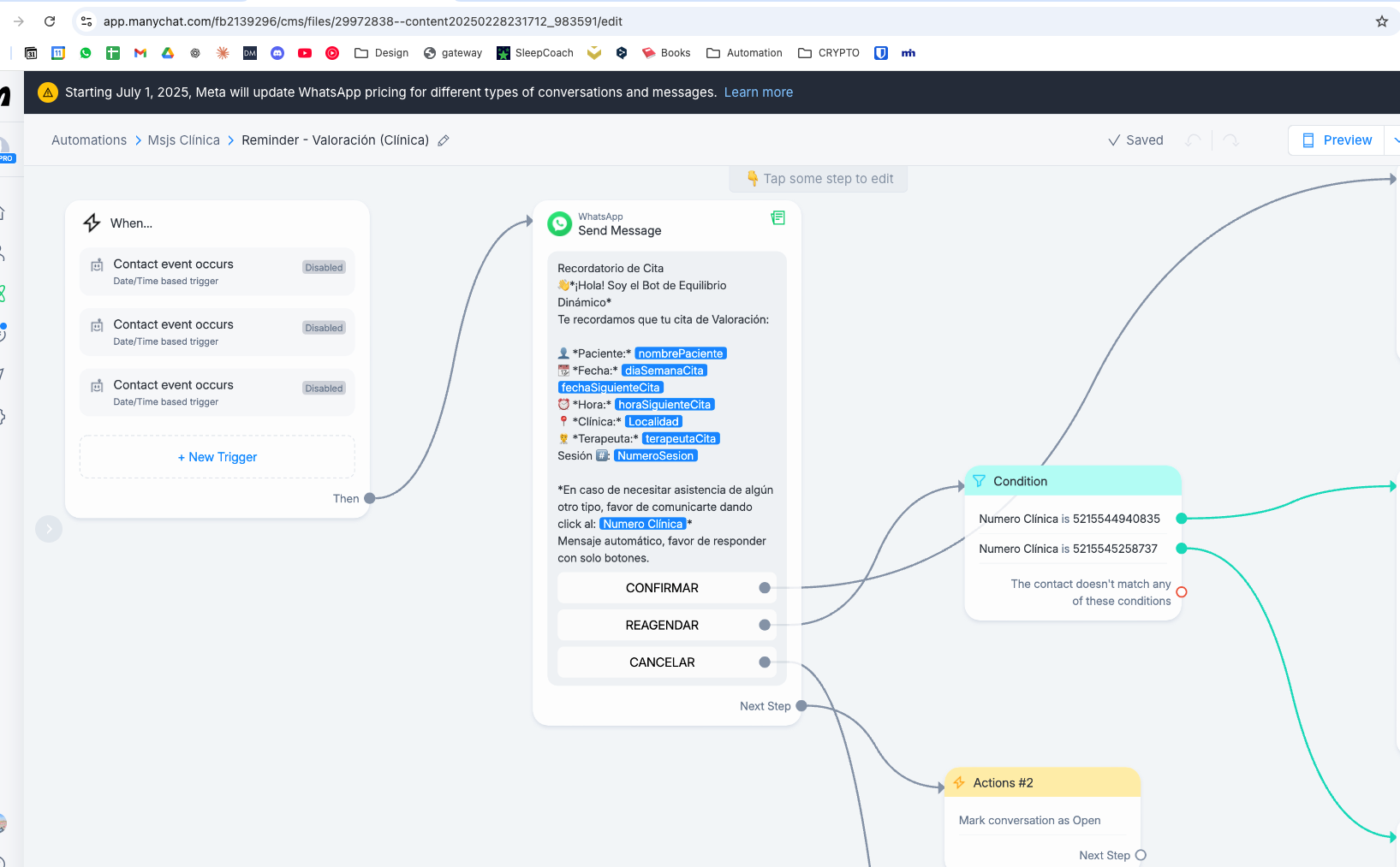Open the DM bookmark icon
1400x867 pixels.
[x=250, y=53]
